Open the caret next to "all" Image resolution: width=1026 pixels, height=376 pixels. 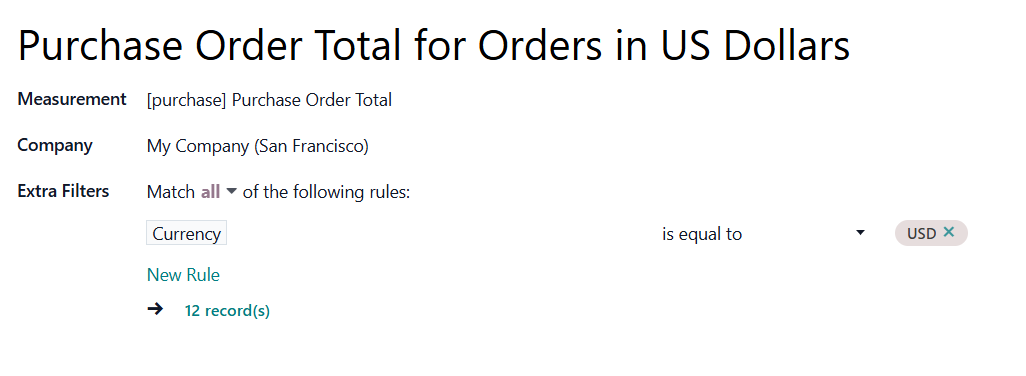[x=231, y=192]
